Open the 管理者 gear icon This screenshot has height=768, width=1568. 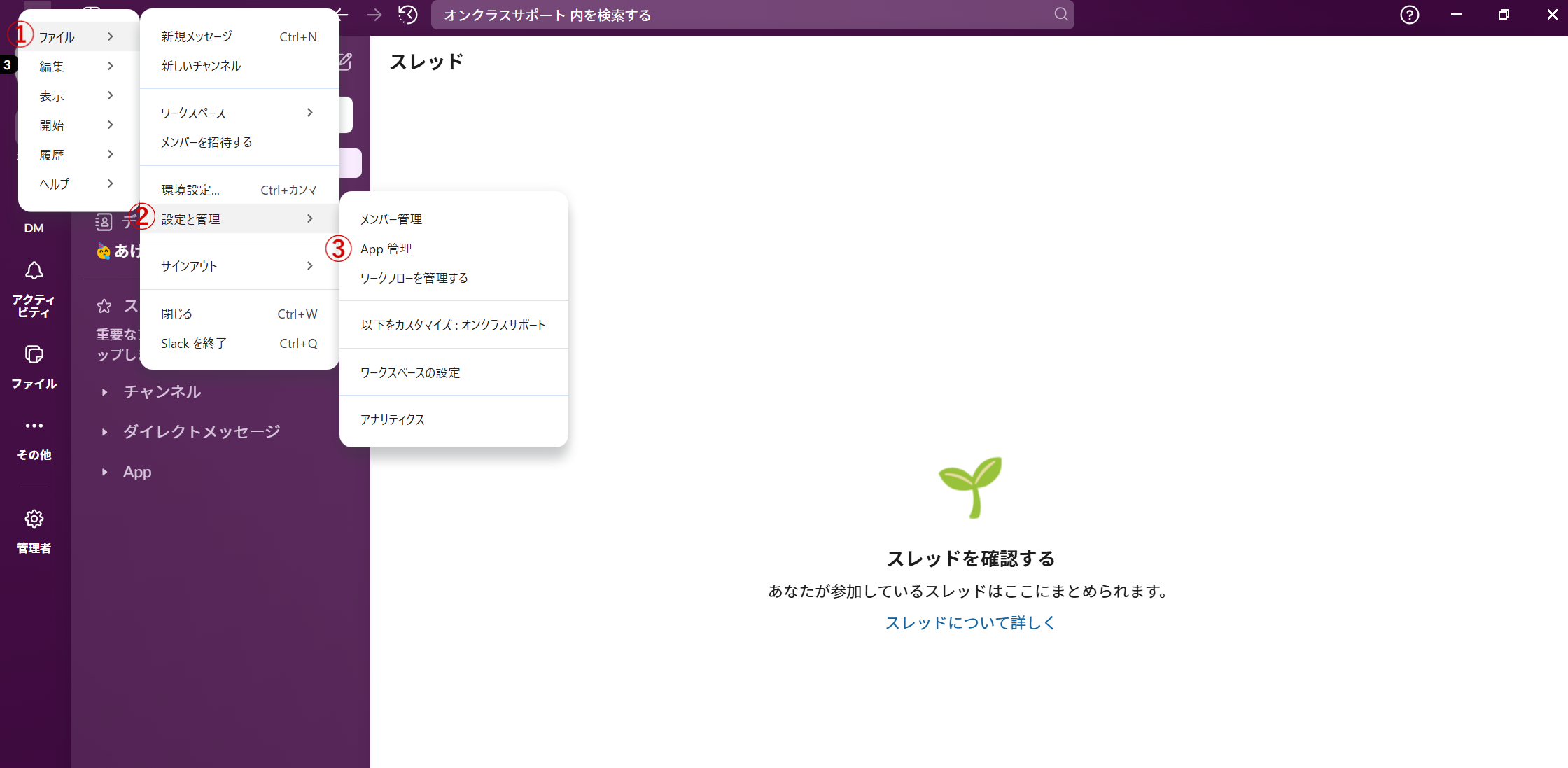coord(34,519)
